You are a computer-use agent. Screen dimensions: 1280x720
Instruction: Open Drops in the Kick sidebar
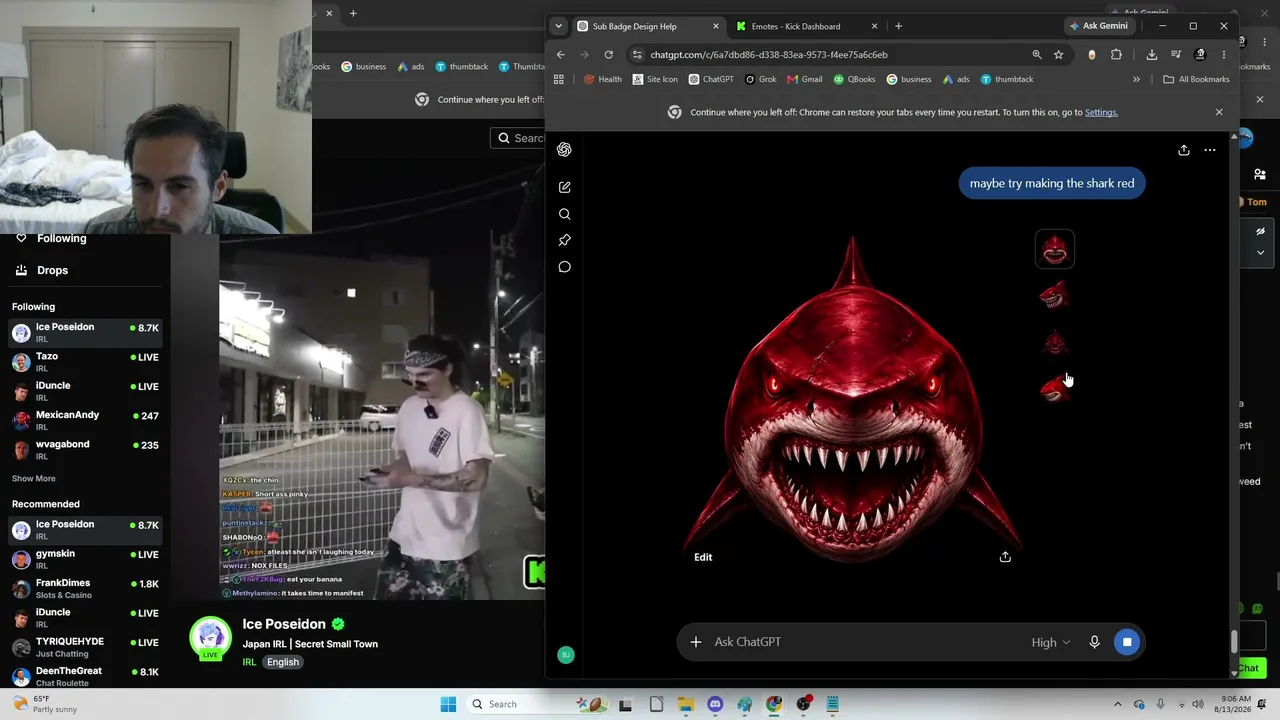(52, 270)
